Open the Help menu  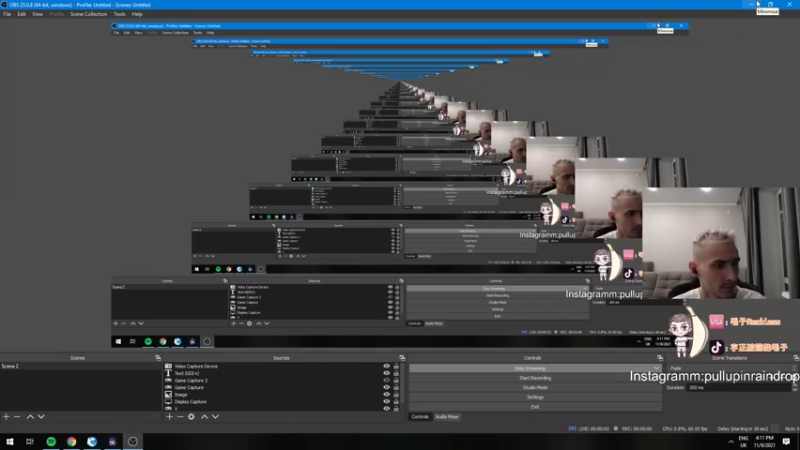pyautogui.click(x=137, y=14)
